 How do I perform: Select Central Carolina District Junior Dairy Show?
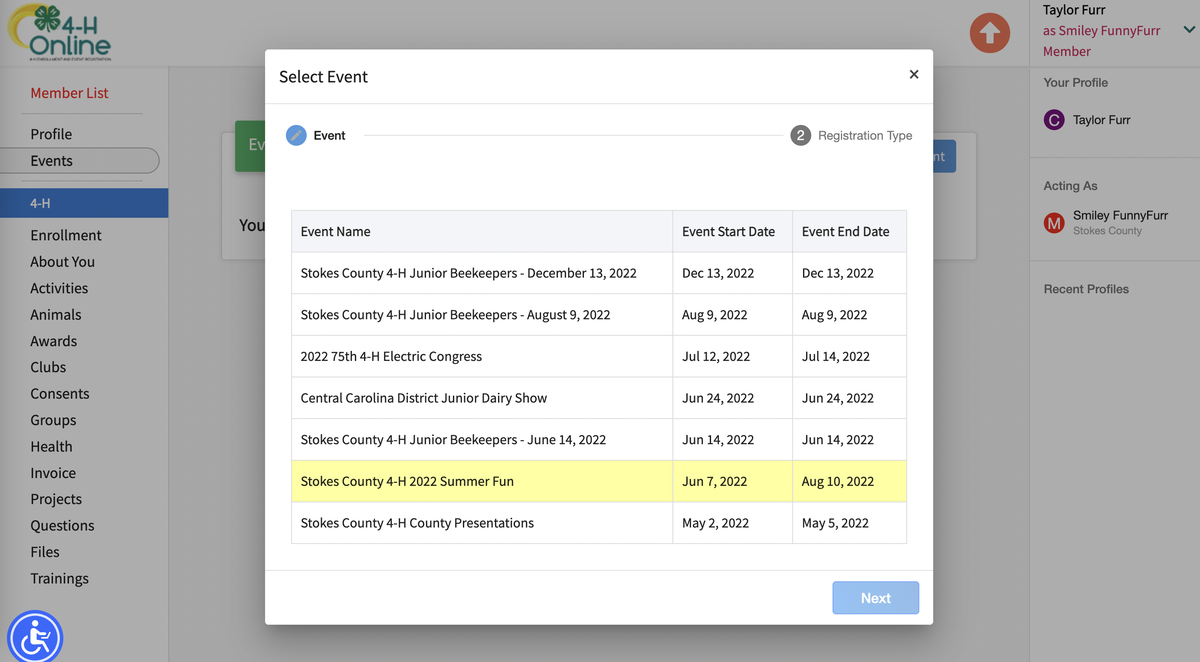pyautogui.click(x=424, y=398)
